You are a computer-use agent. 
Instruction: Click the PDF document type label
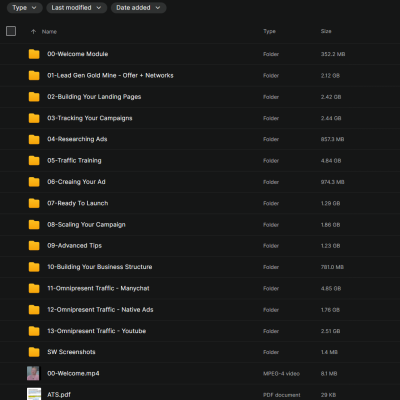282,395
